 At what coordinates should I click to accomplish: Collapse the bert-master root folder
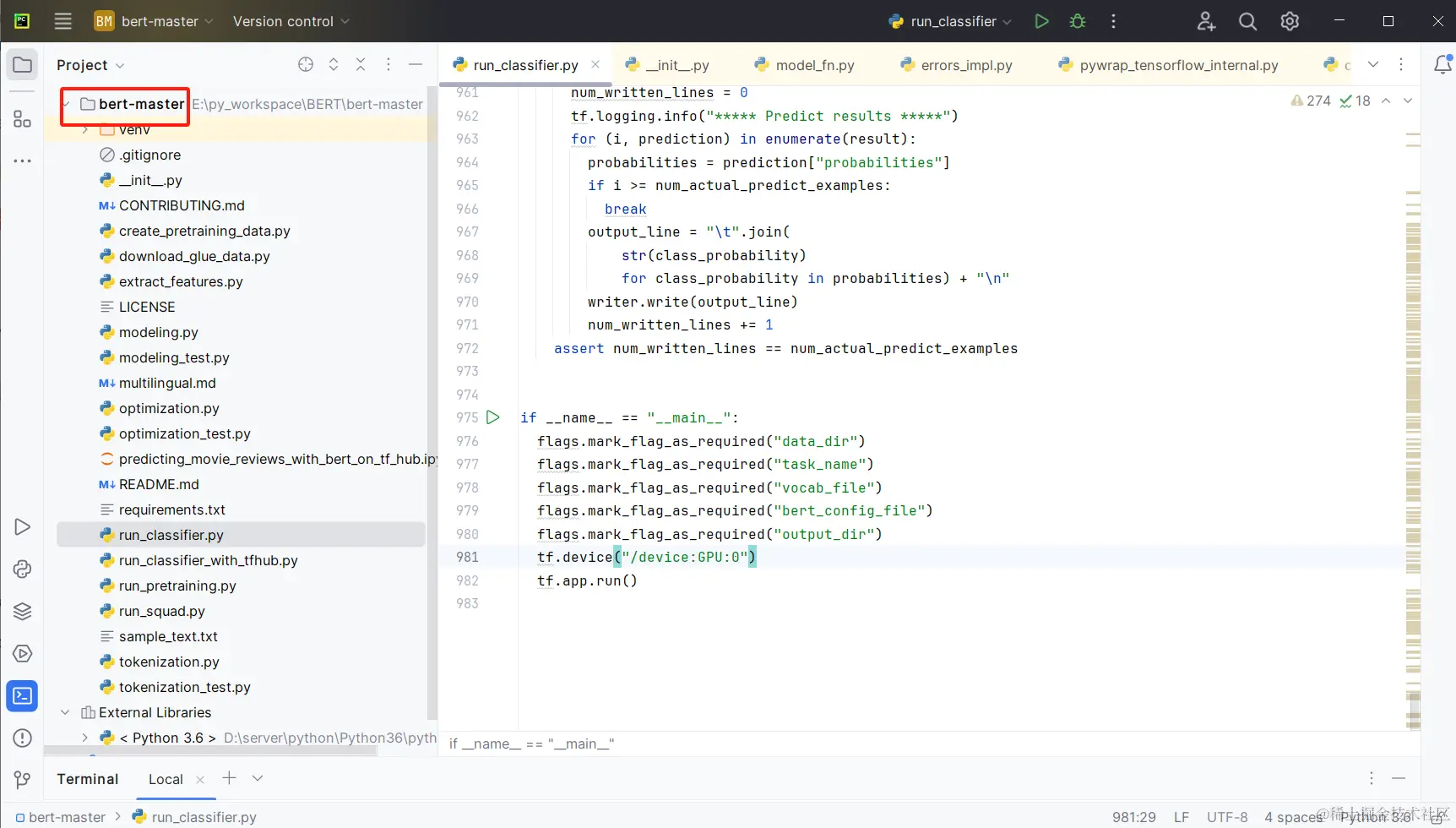pyautogui.click(x=67, y=104)
